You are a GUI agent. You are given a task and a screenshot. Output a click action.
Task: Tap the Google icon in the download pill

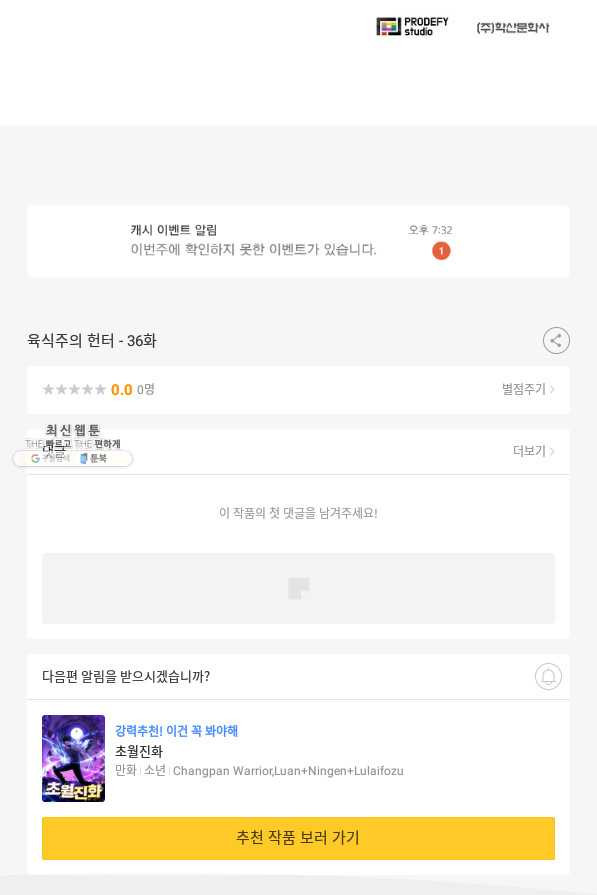[35, 458]
